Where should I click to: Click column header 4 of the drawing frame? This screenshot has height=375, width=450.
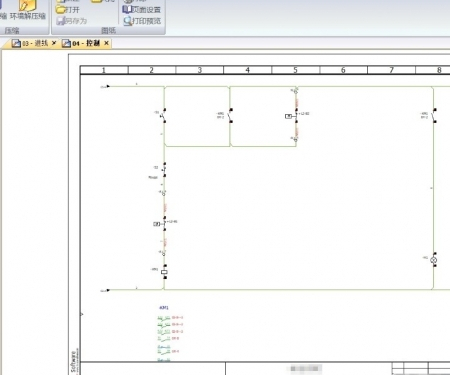(x=247, y=70)
